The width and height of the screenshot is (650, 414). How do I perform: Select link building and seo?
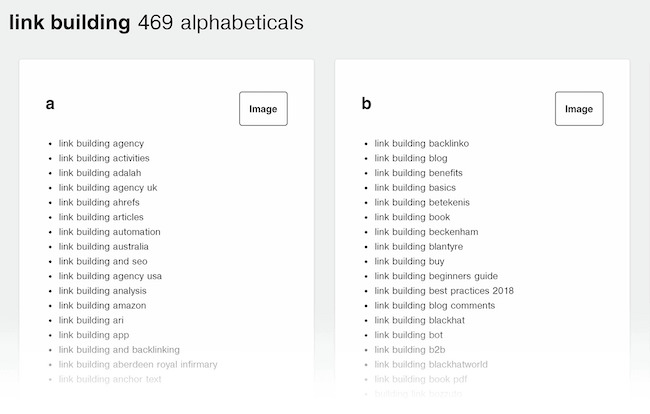click(x=103, y=261)
